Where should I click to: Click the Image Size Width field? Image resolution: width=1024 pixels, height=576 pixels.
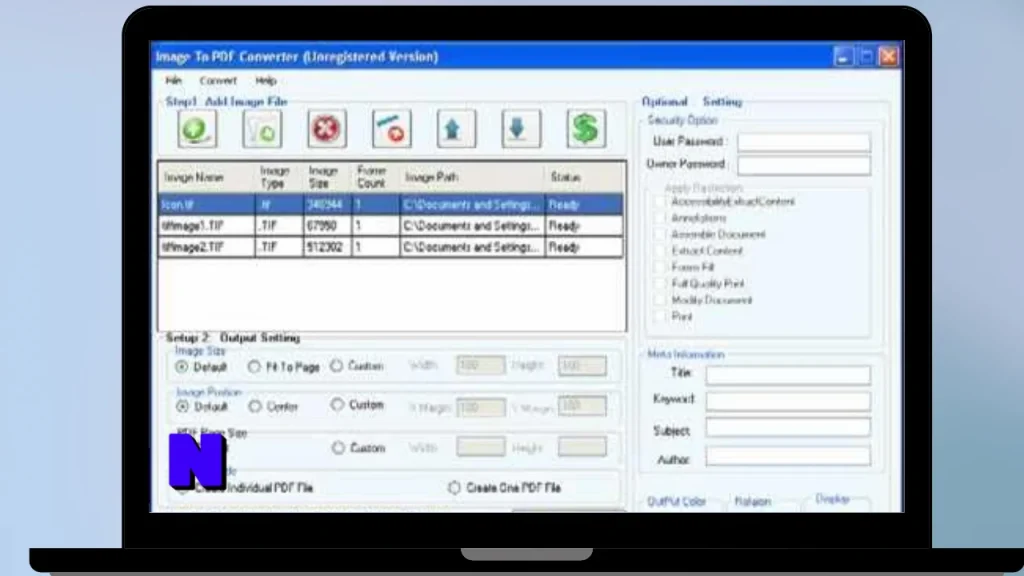click(481, 365)
